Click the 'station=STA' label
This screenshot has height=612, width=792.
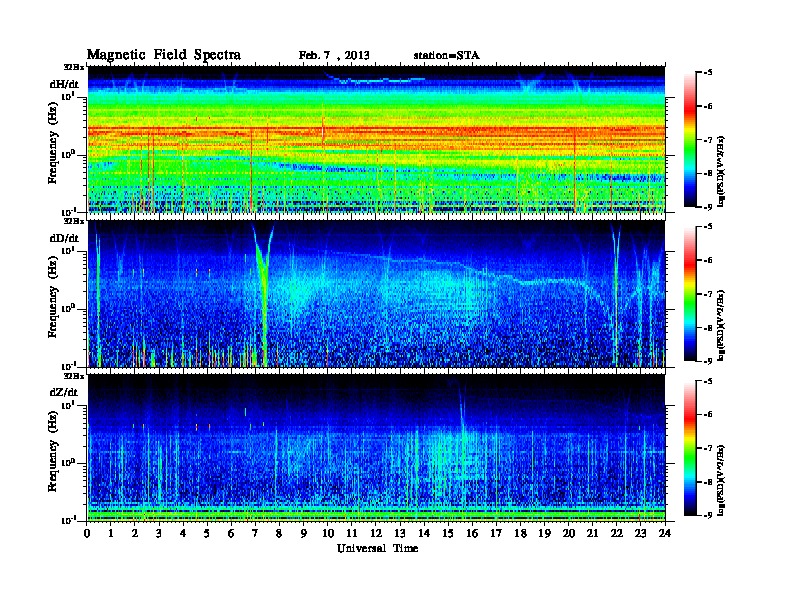tap(447, 56)
